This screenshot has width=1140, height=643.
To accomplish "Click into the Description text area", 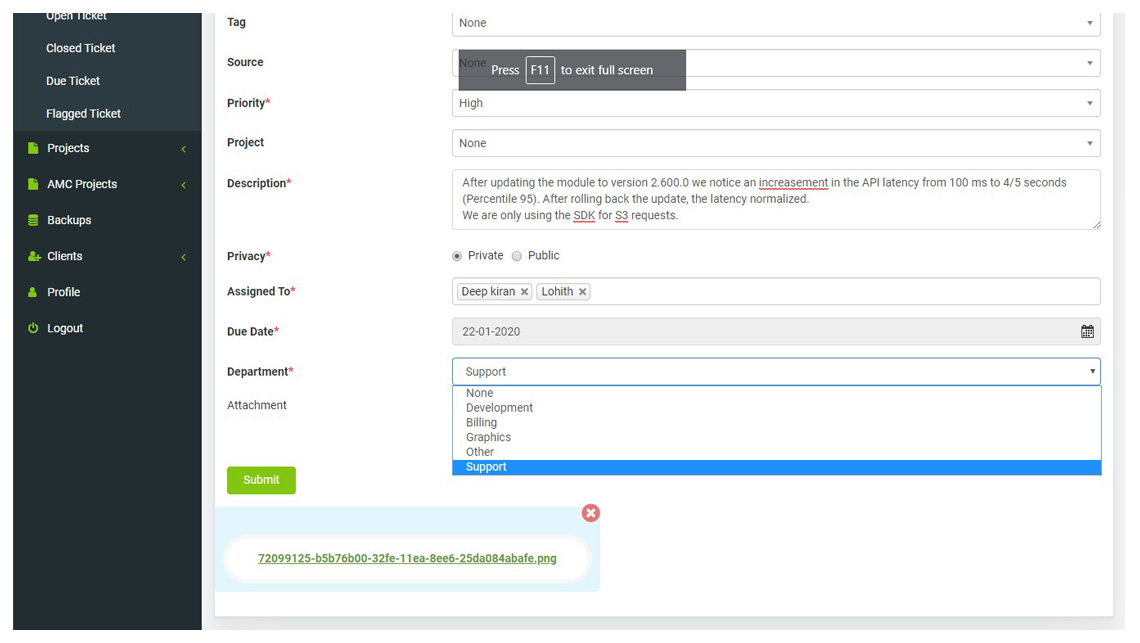I will coord(776,199).
